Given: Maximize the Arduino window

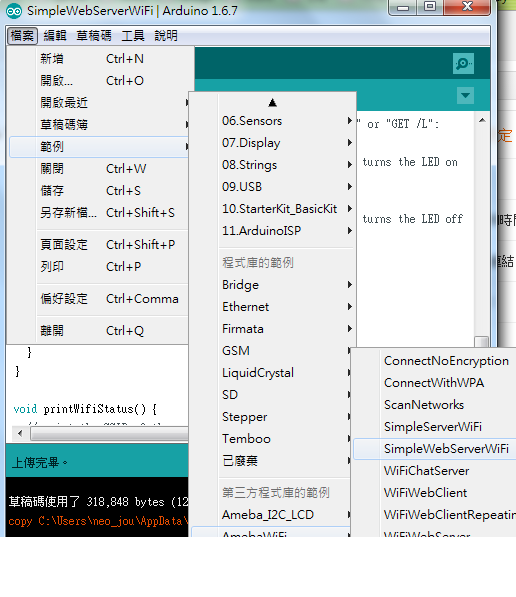Looking at the screenshot, I should pyautogui.click(x=430, y=7).
